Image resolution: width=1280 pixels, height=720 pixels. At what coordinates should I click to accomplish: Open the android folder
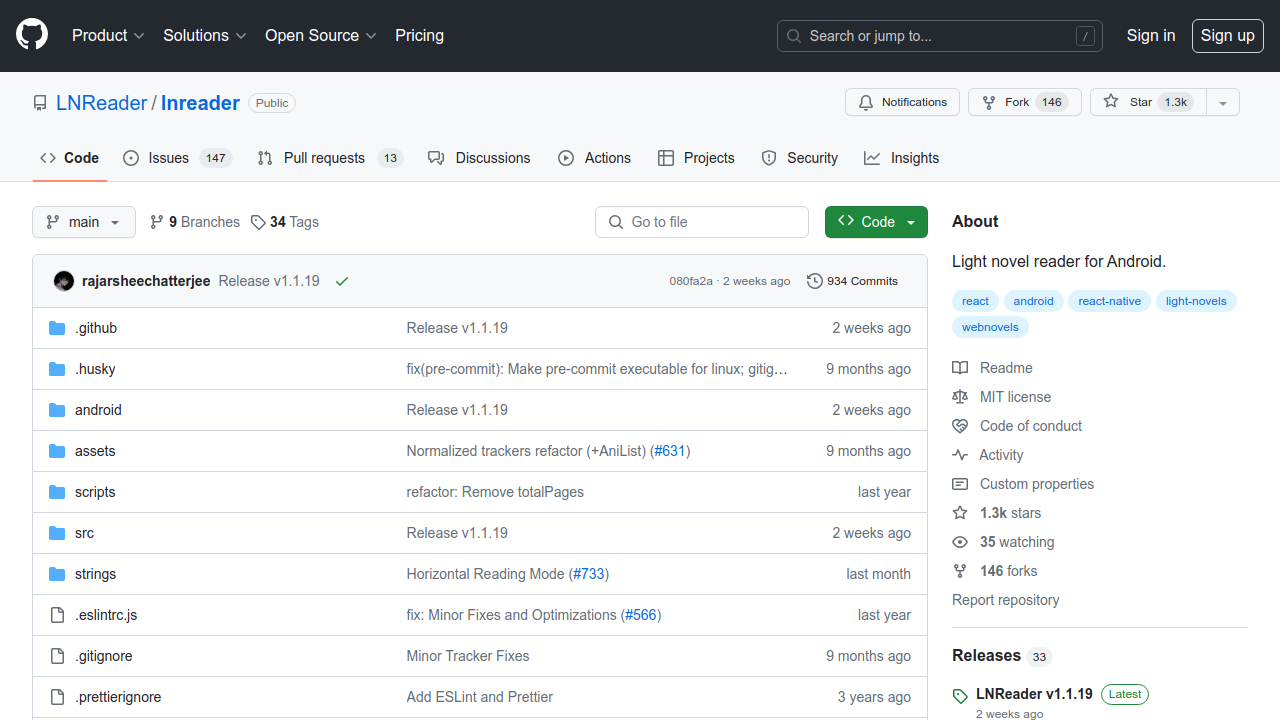coord(98,410)
